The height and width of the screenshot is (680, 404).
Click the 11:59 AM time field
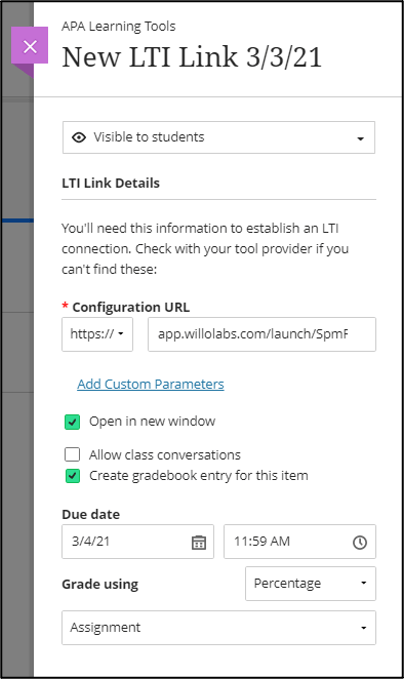pos(300,542)
